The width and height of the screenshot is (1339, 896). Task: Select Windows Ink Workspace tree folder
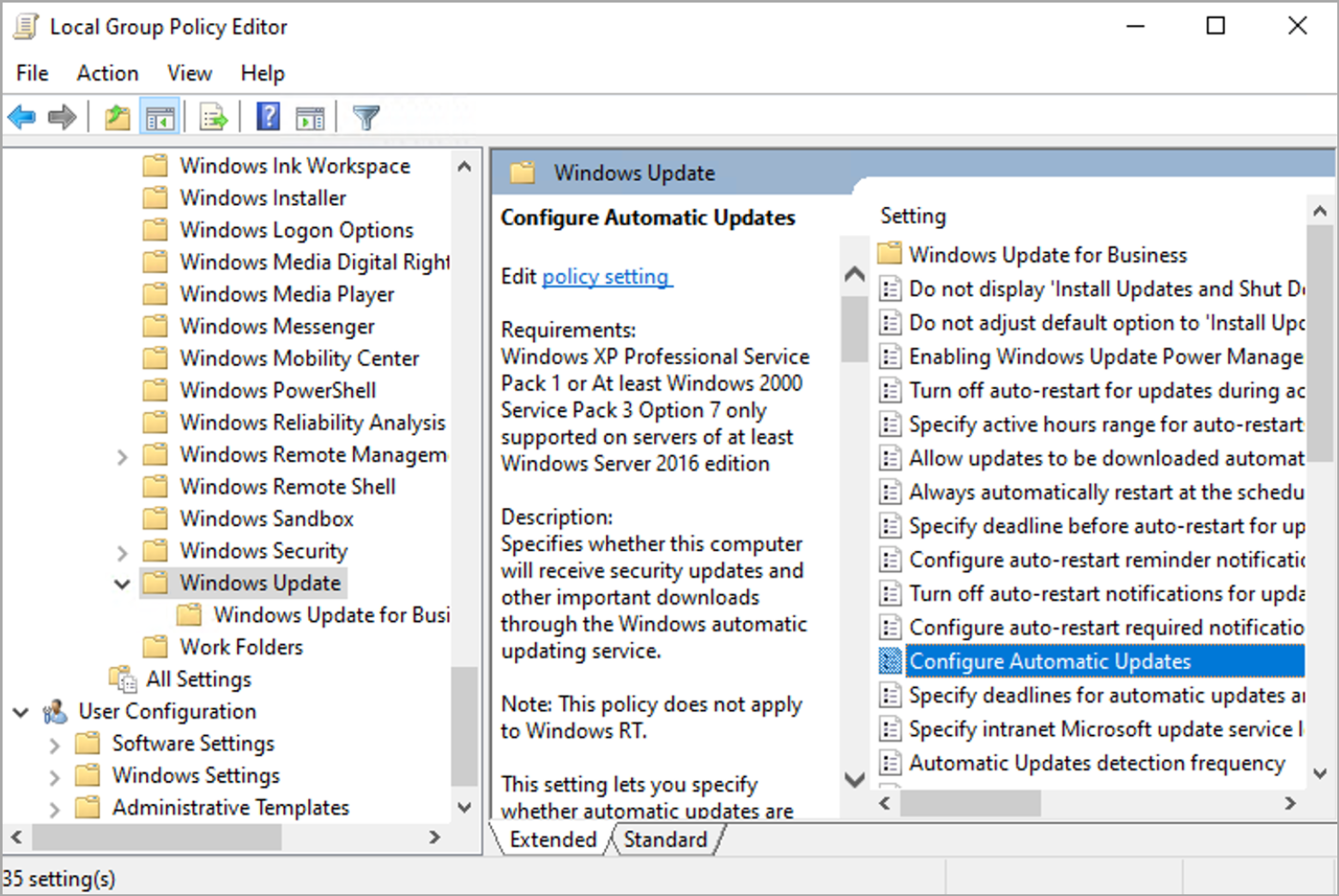295,166
